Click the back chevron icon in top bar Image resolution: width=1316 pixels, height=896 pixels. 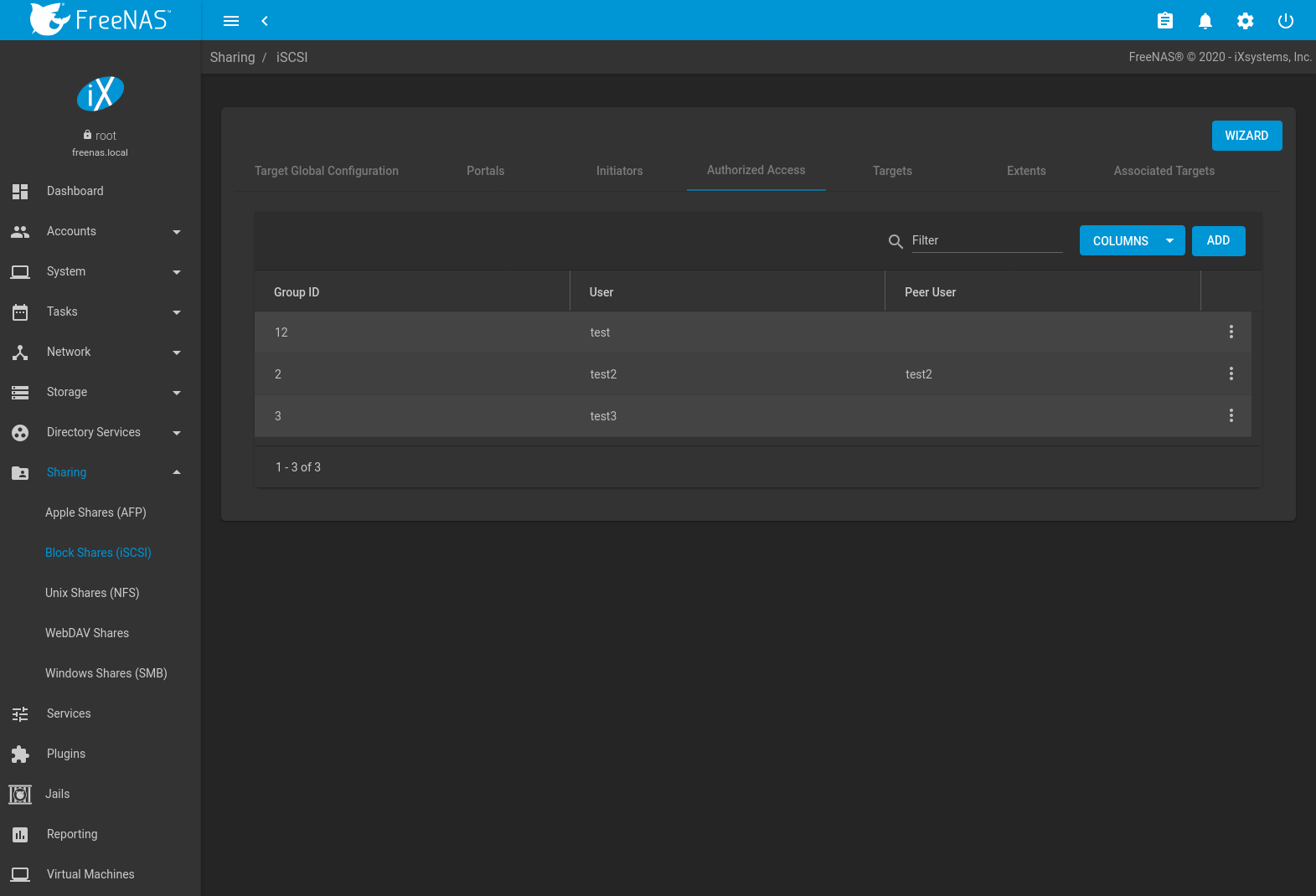[265, 21]
